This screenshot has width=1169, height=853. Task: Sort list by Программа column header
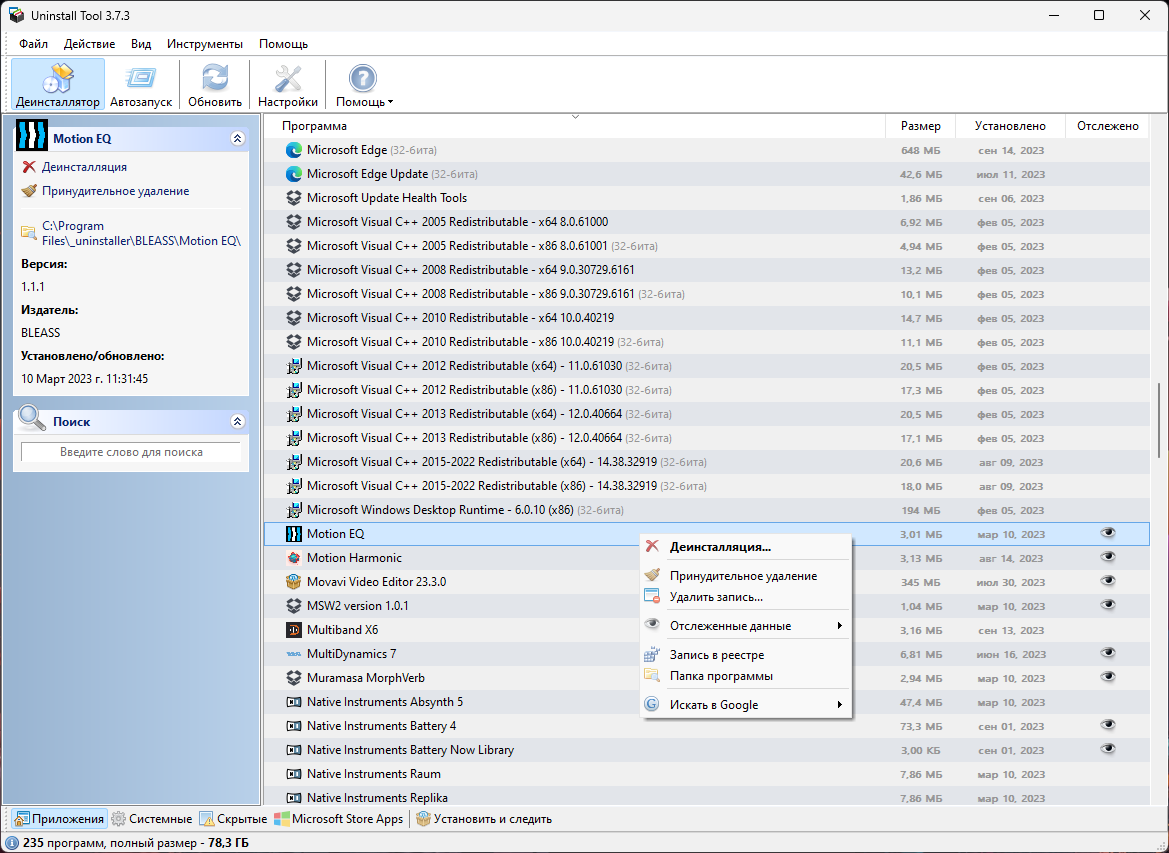pyautogui.click(x=574, y=126)
